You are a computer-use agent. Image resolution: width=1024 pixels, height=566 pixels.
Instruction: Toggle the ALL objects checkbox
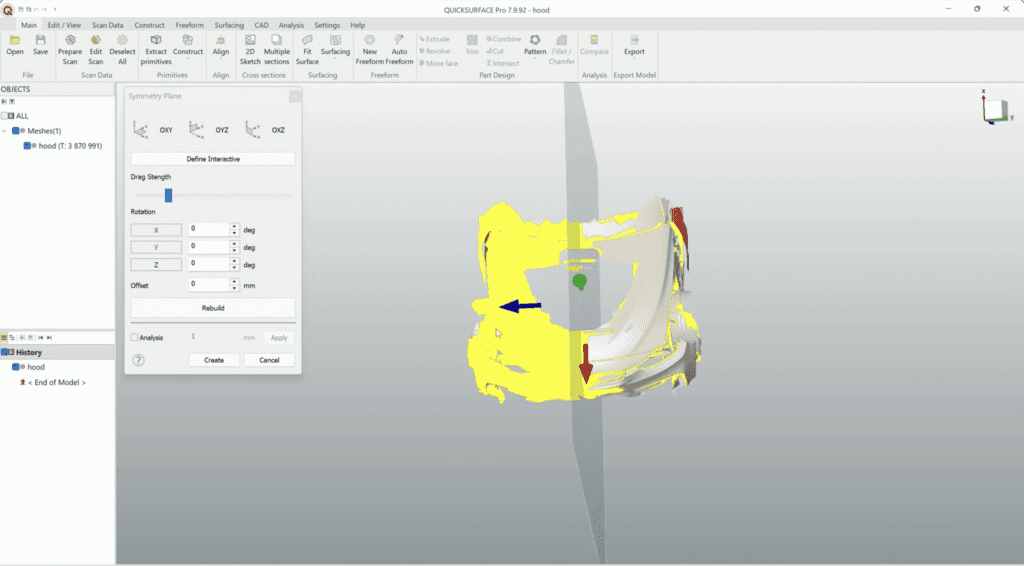coord(11,116)
